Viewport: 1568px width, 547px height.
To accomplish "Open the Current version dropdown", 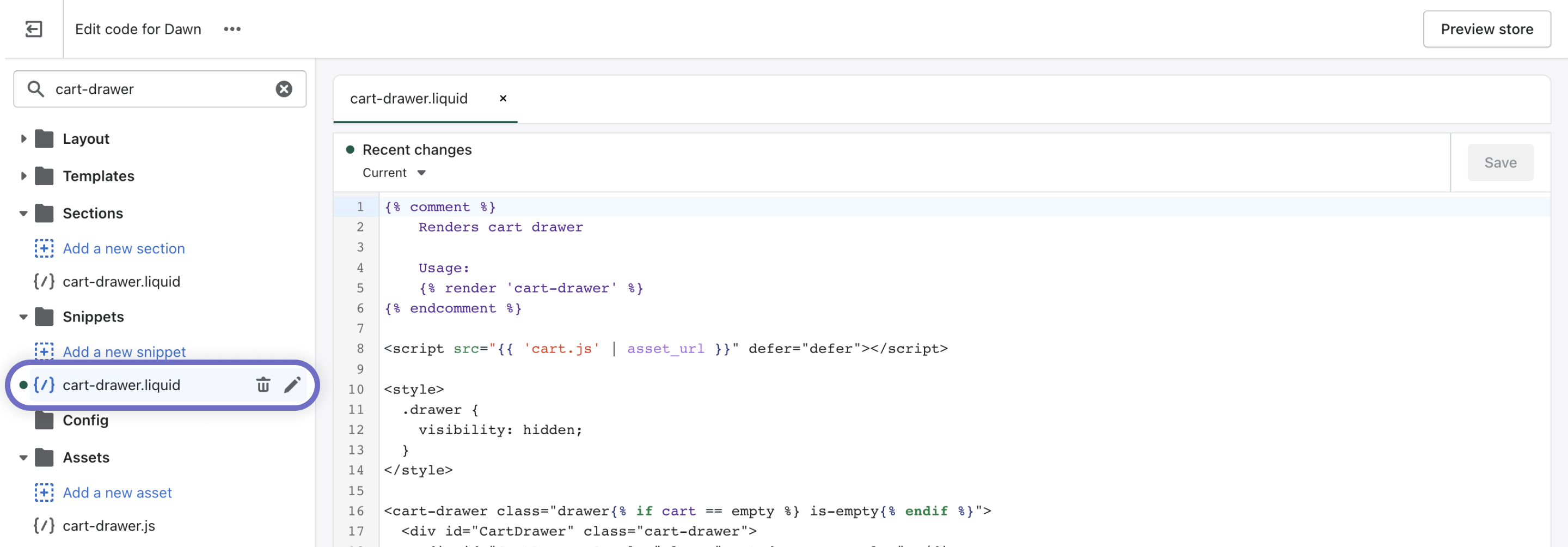I will (x=394, y=173).
